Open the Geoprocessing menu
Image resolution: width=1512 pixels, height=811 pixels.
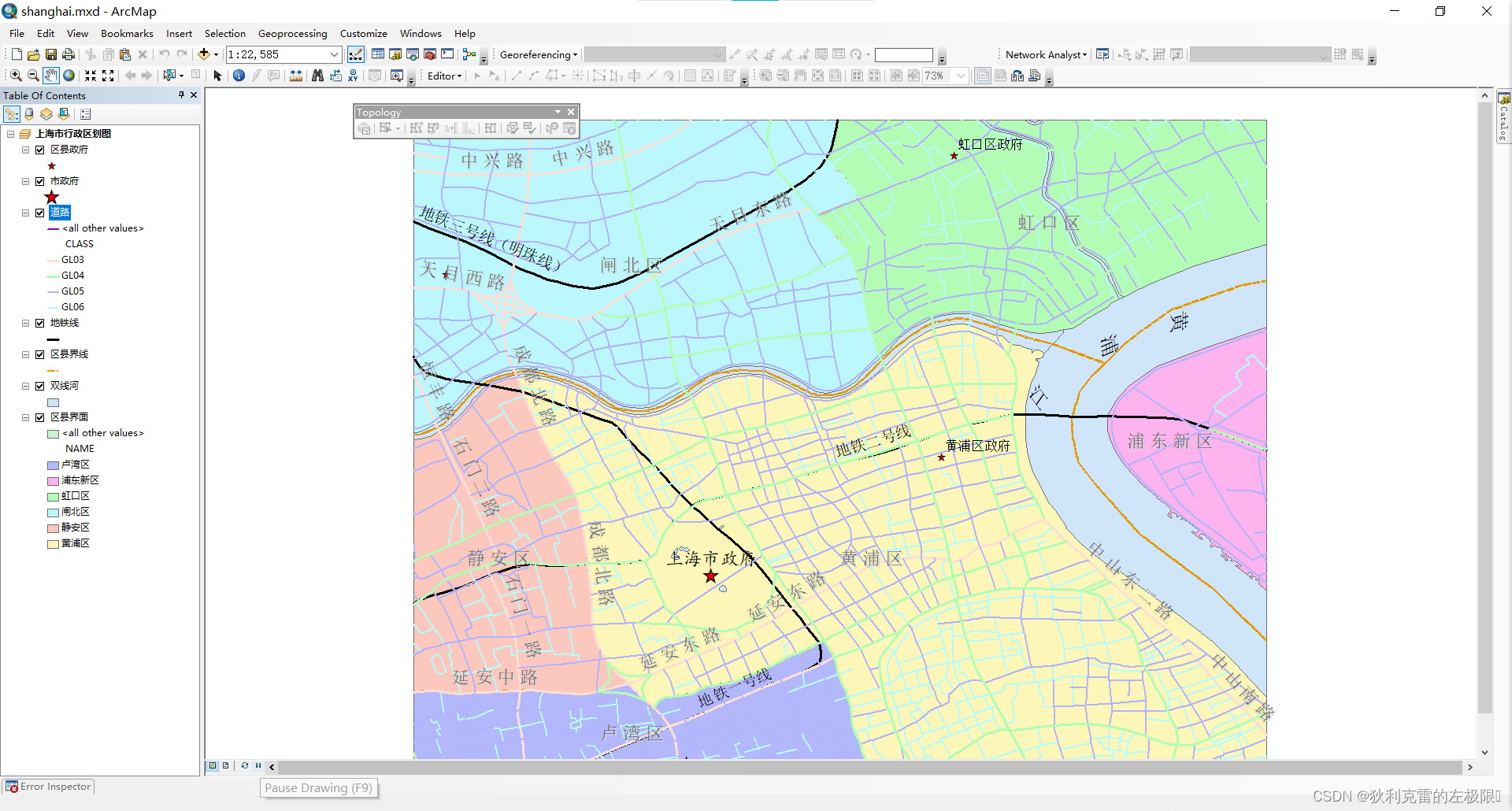(x=292, y=33)
